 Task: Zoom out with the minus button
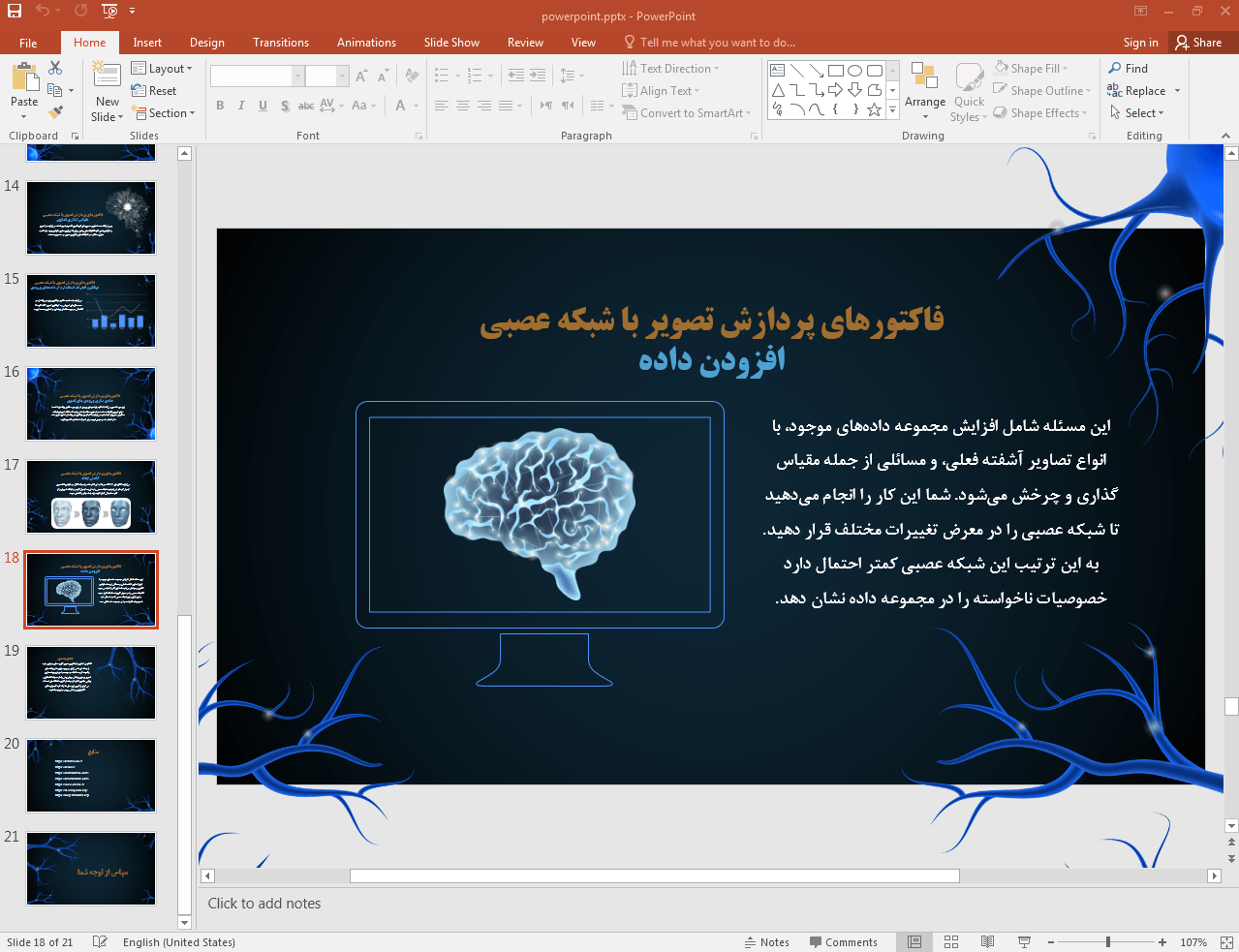coord(1050,942)
